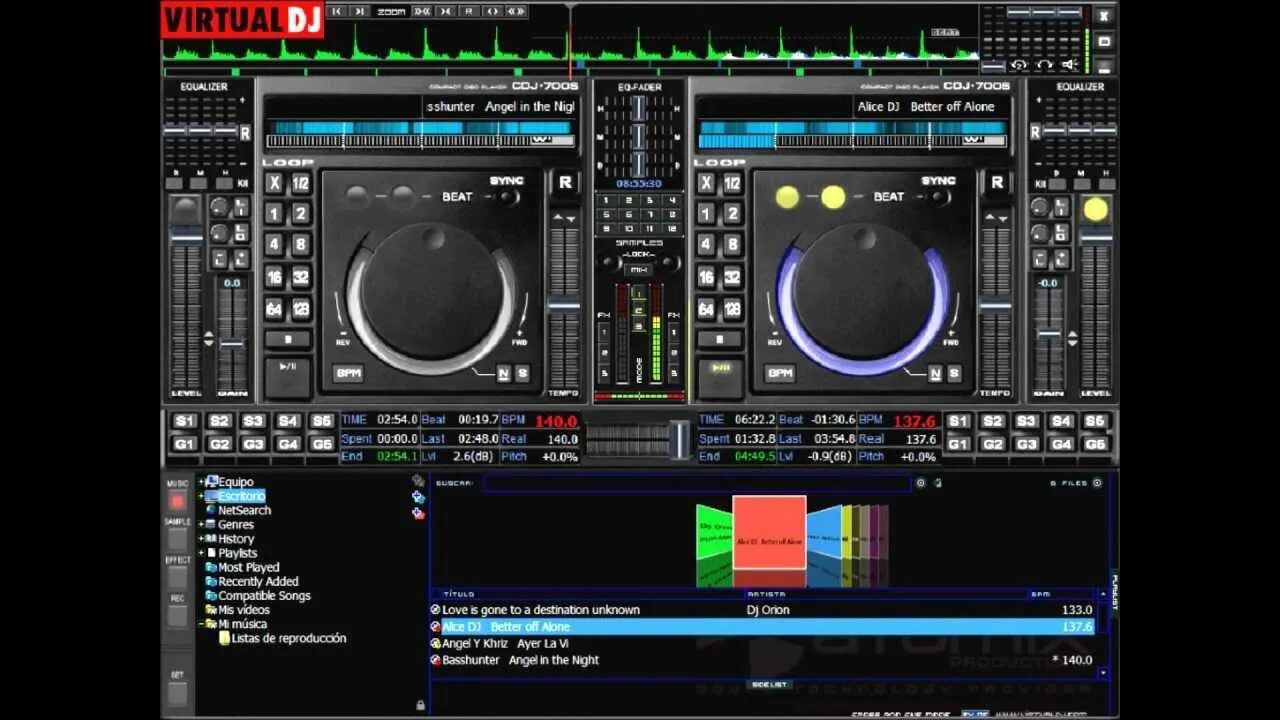Screen dimensions: 1280x720
Task: Expand the Escritorio tree node
Action: [x=201, y=496]
